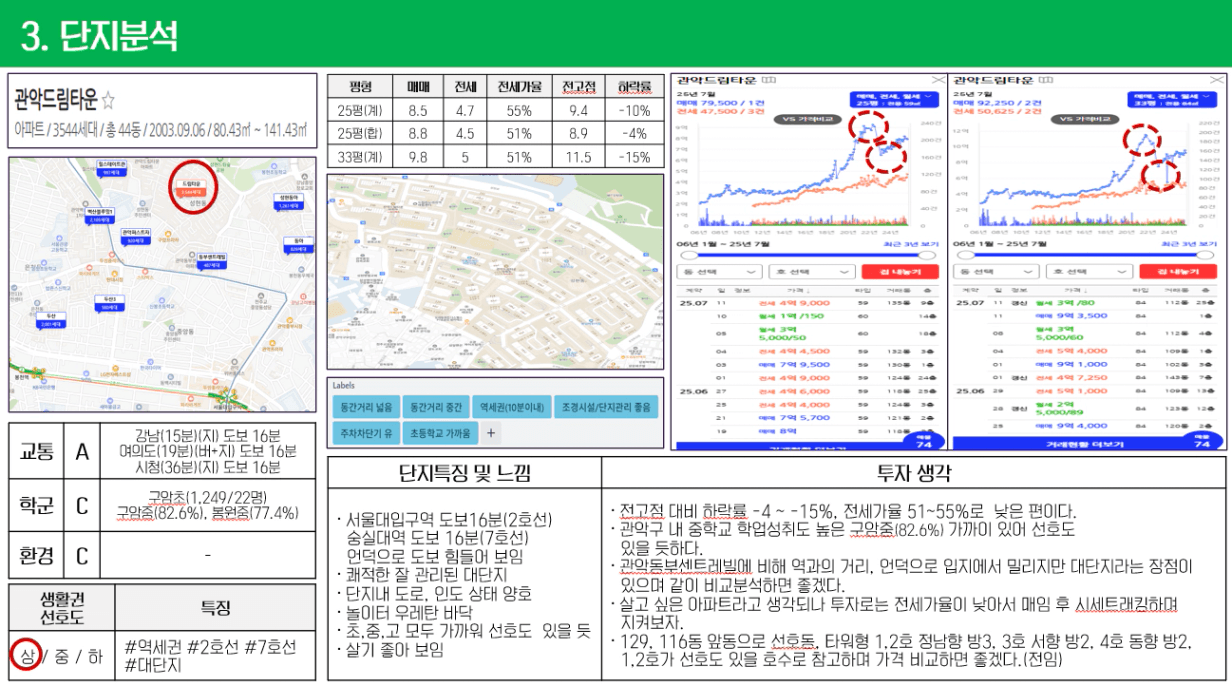Click the 33평(계) row label

(360, 156)
